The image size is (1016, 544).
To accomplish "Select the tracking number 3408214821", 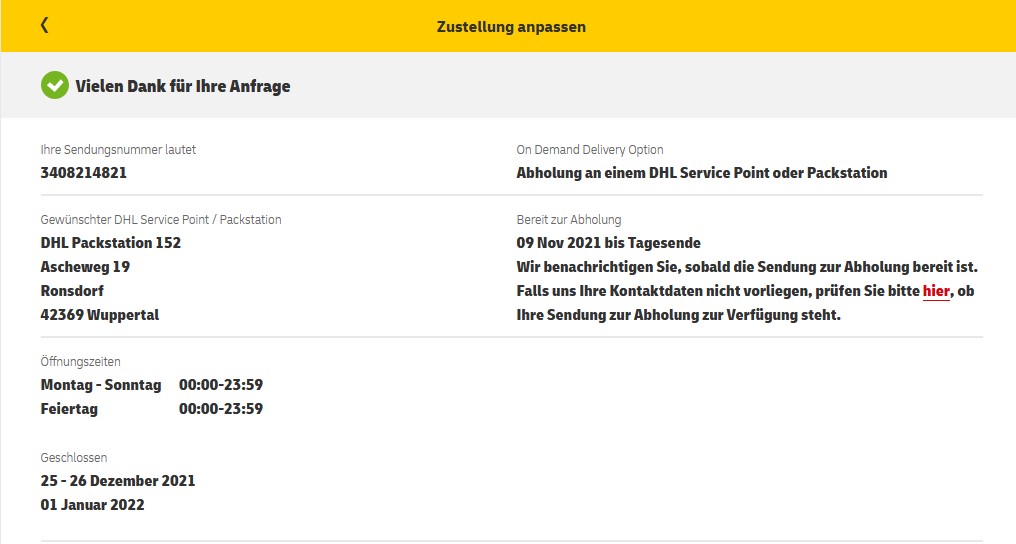I will (84, 173).
